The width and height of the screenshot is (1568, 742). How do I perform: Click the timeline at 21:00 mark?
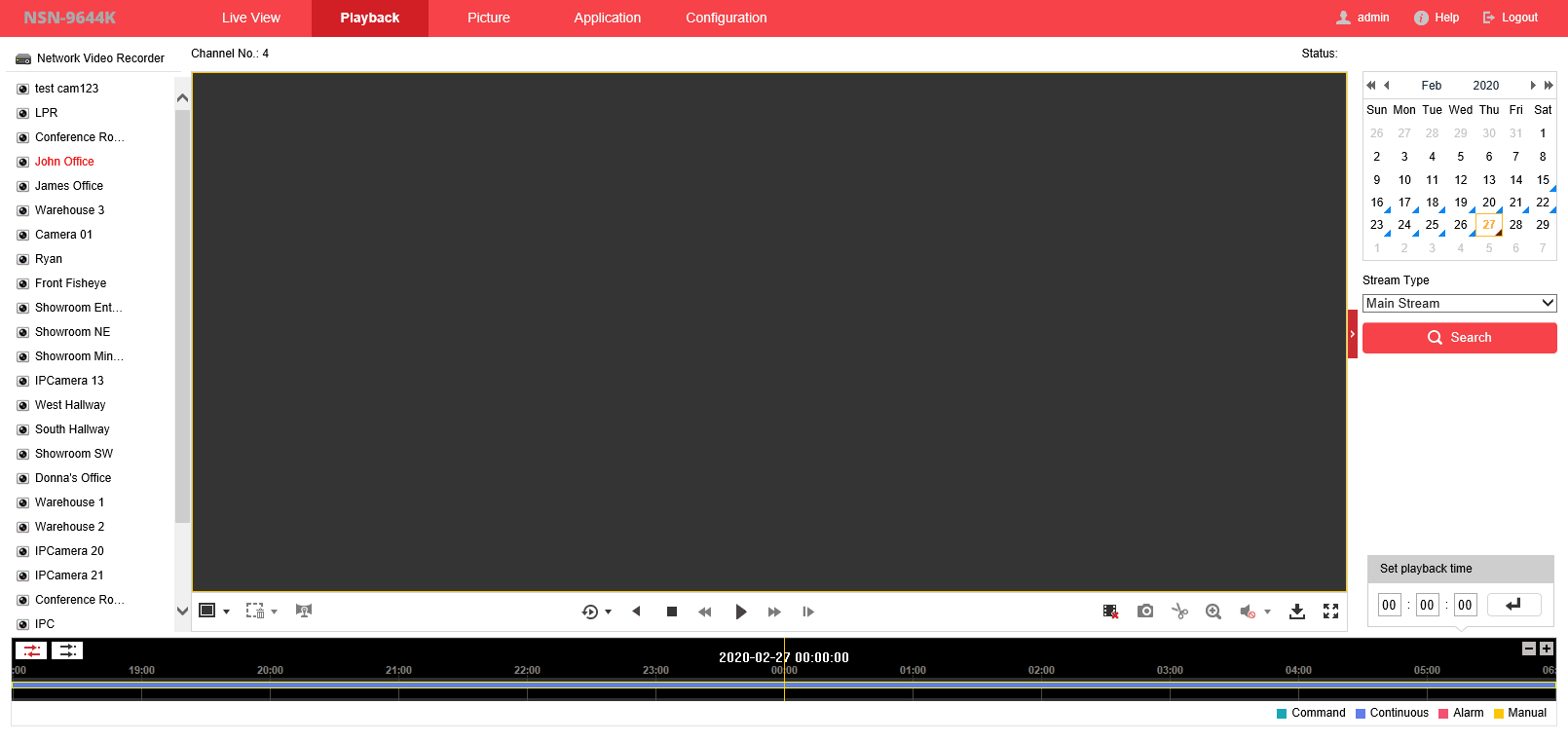[x=398, y=671]
